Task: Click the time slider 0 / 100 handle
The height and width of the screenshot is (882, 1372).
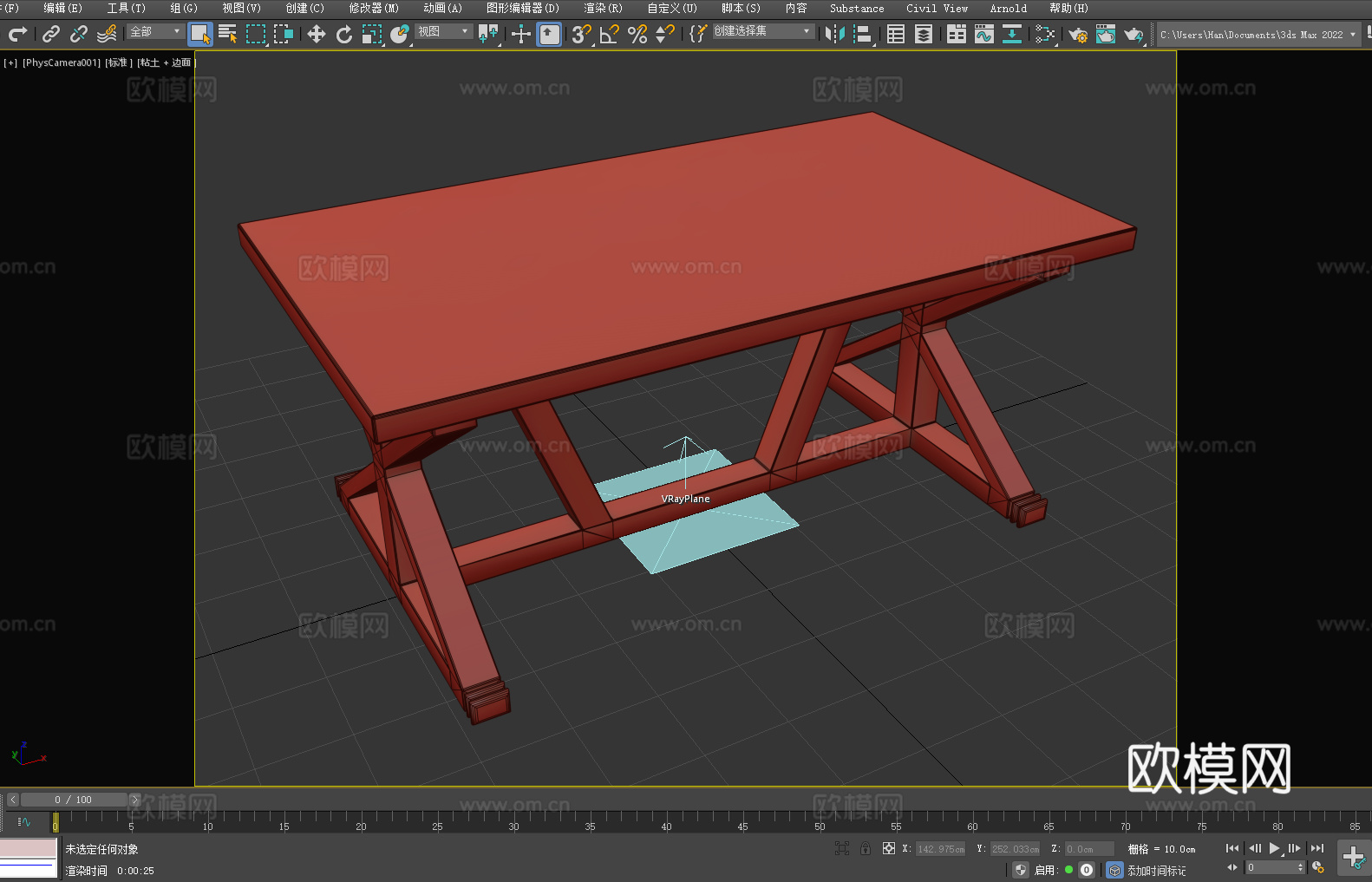Action: click(74, 800)
